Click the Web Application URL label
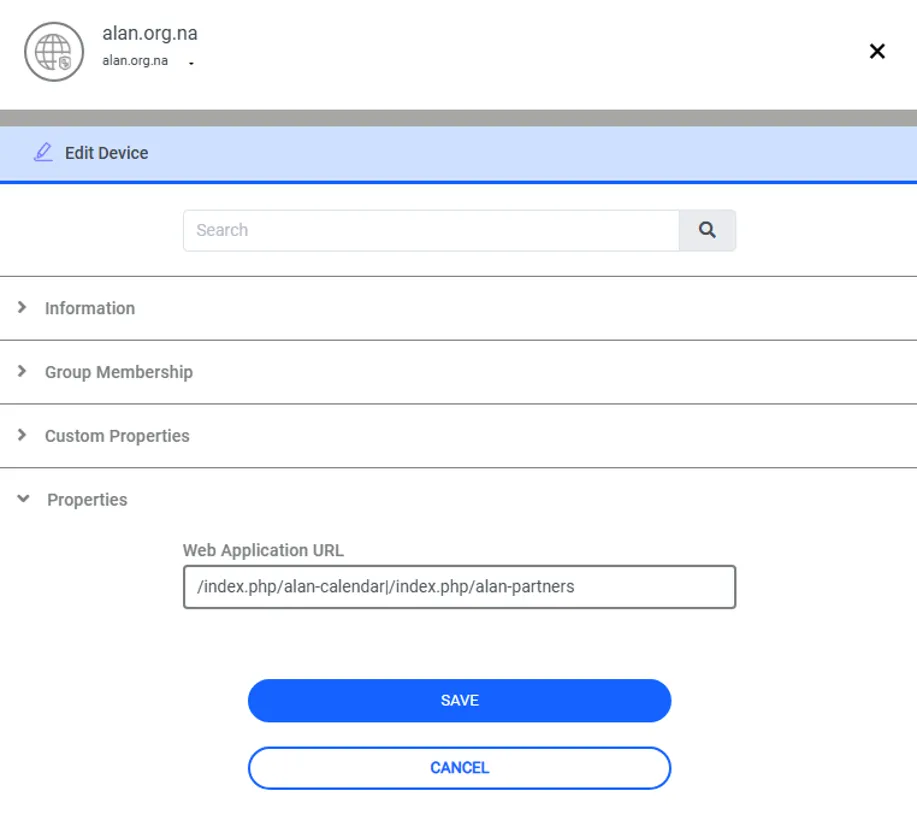917x838 pixels. pos(263,550)
